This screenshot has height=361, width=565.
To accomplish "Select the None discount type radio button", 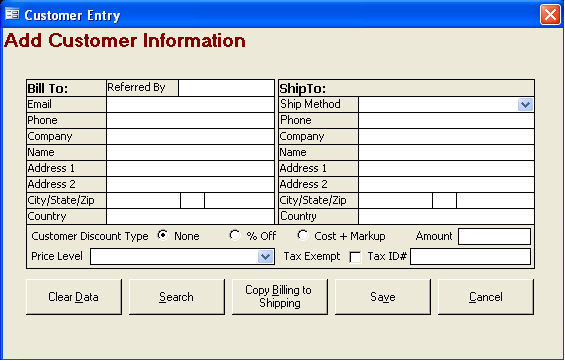I will point(163,235).
